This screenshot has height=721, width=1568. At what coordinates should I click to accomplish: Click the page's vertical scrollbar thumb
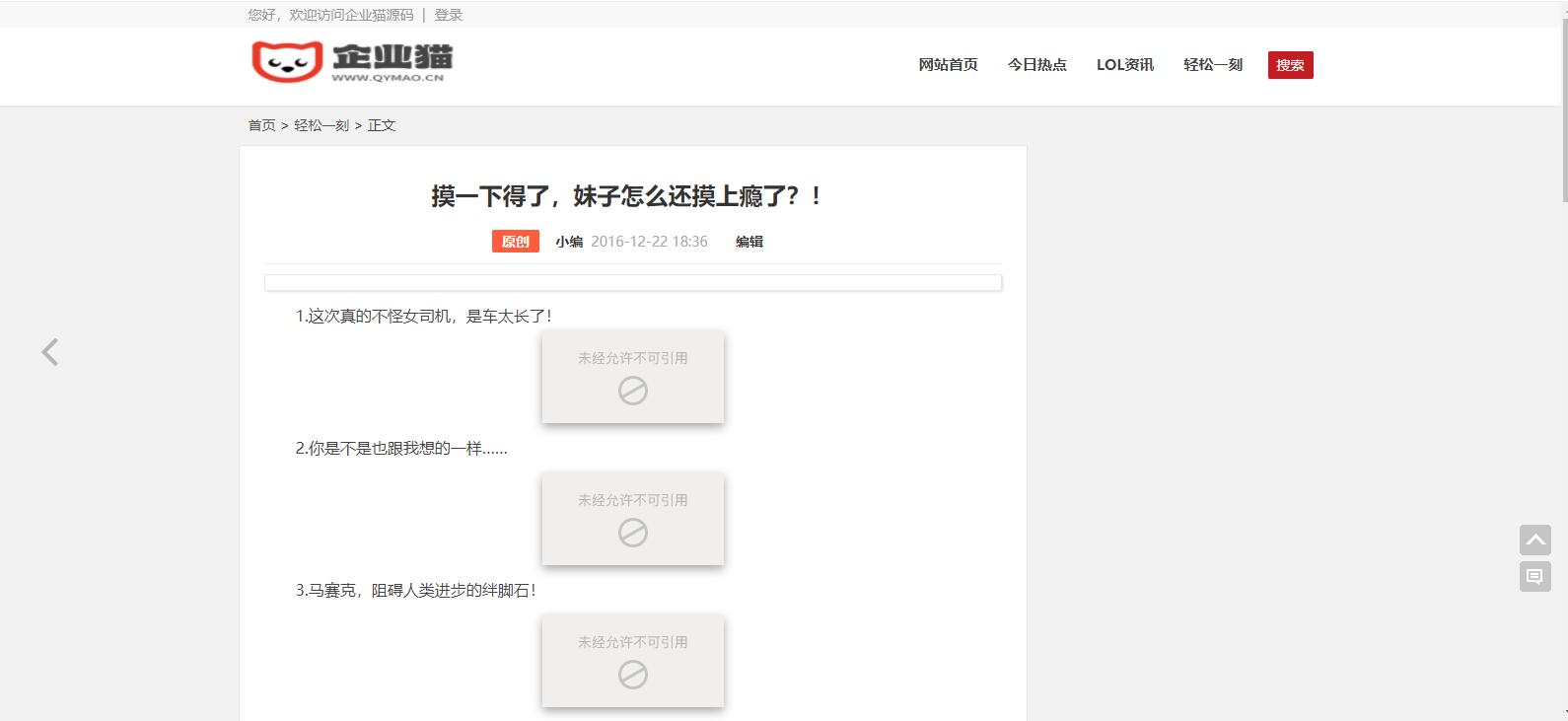point(1563,99)
